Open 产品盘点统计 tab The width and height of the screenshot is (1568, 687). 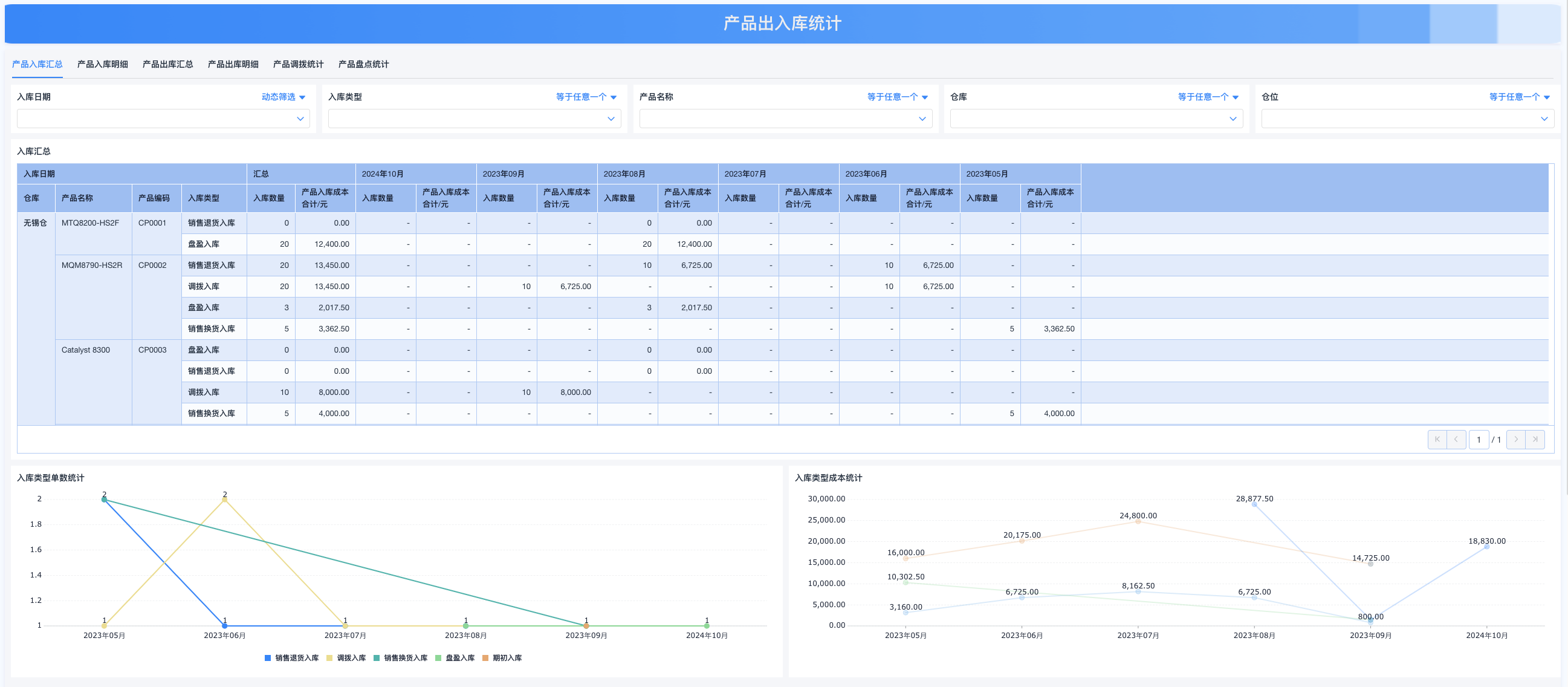(x=363, y=64)
